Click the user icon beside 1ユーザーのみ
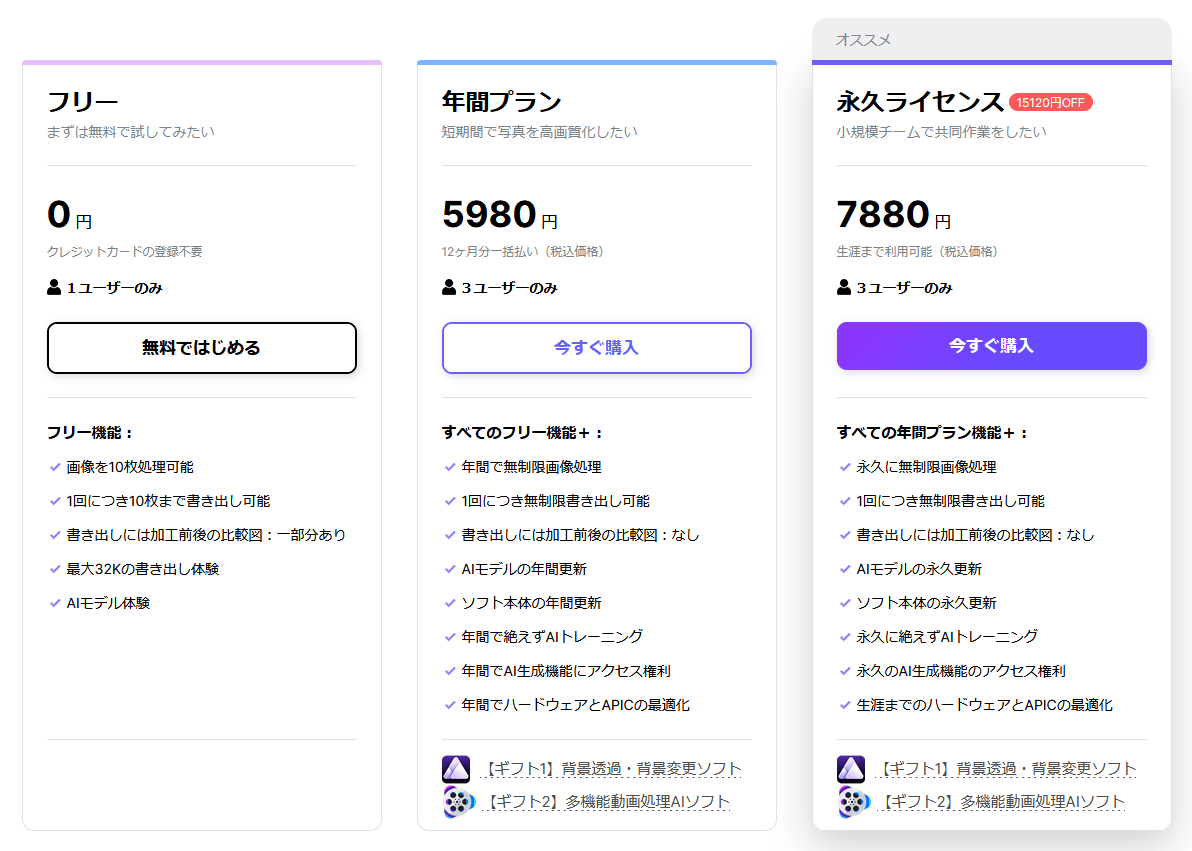1192x851 pixels. 54,288
